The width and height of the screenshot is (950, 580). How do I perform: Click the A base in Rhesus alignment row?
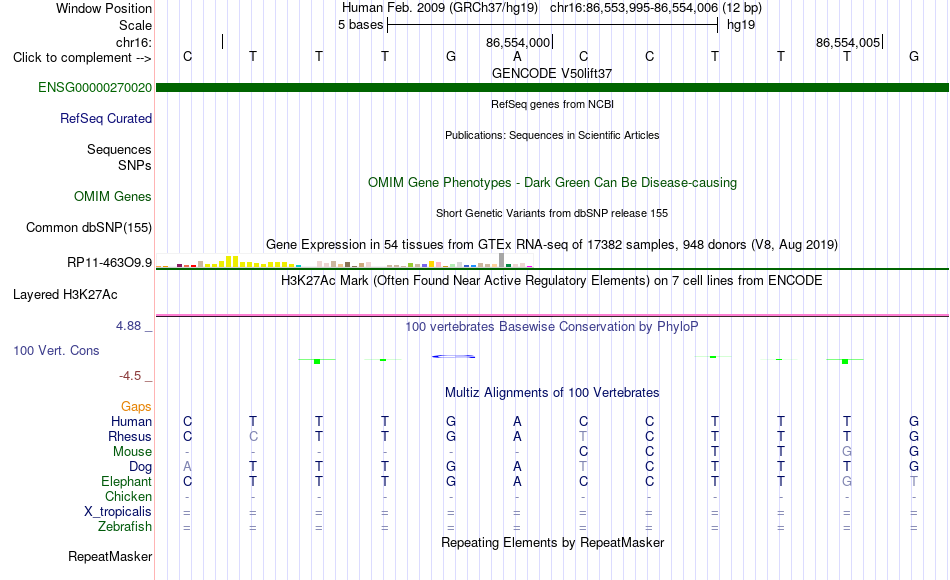pyautogui.click(x=517, y=436)
